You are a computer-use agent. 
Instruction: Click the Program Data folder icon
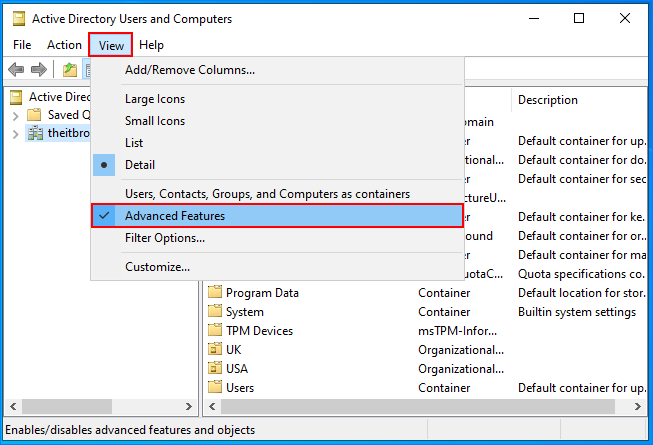(x=215, y=292)
